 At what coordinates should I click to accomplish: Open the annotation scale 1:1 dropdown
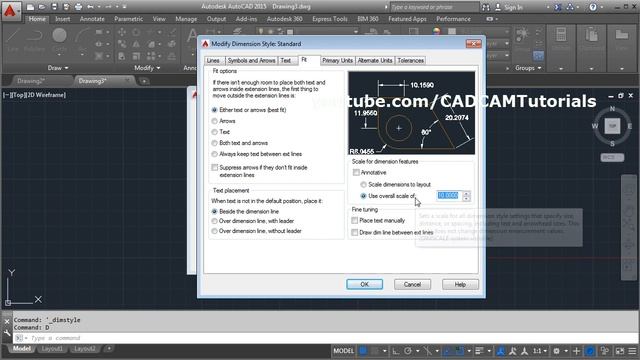(540, 351)
